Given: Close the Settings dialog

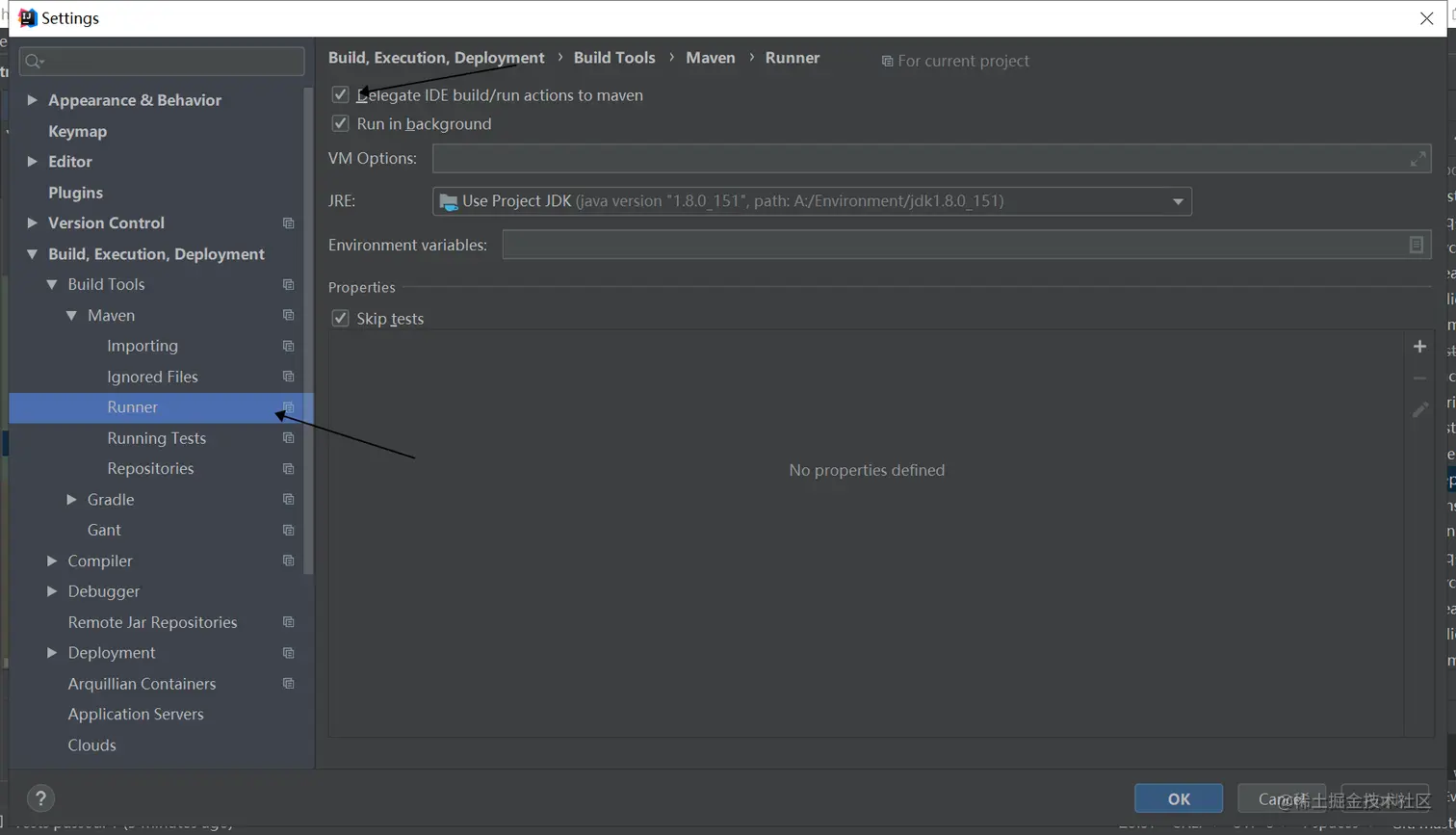Looking at the screenshot, I should pos(1426,18).
